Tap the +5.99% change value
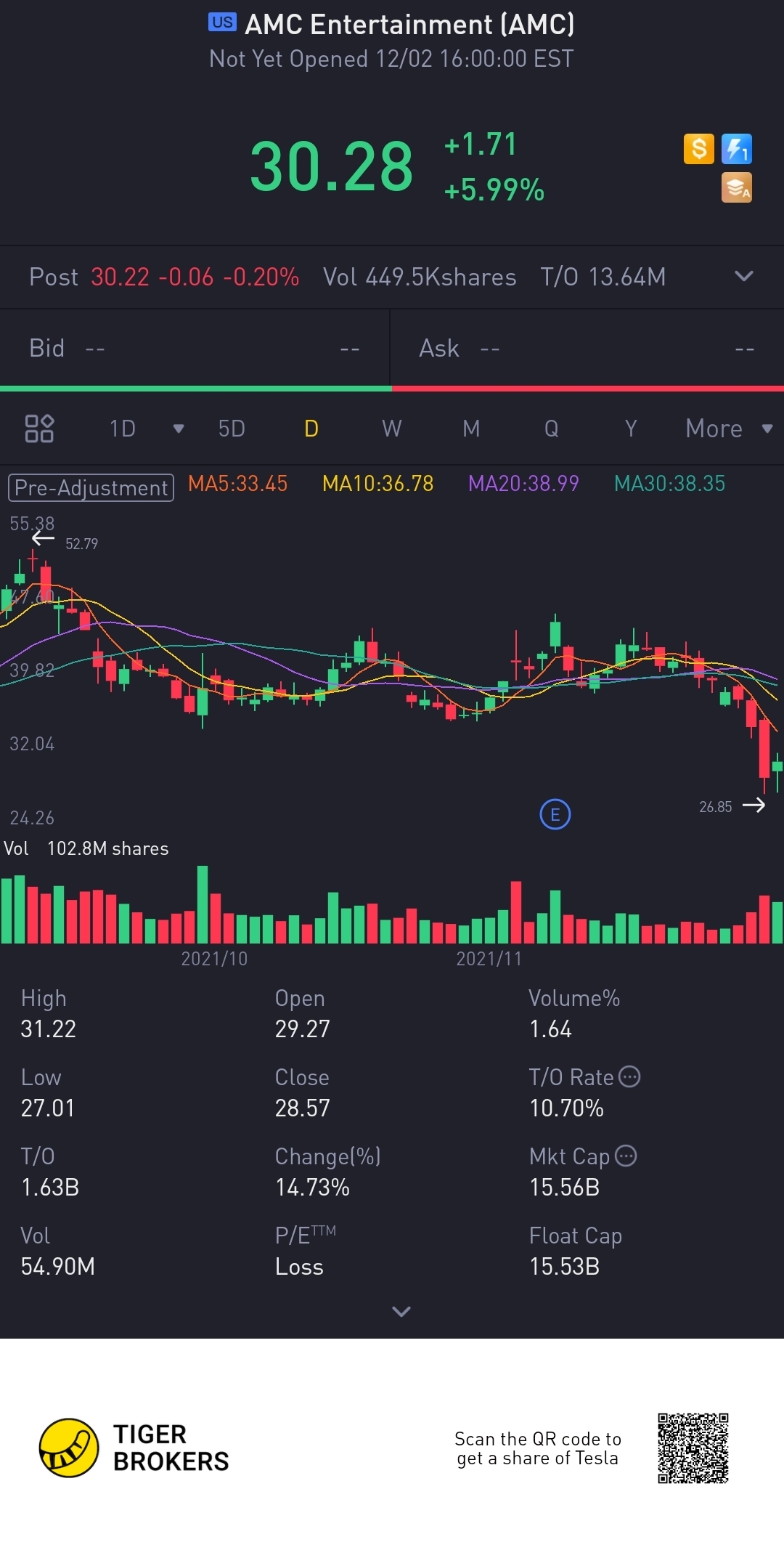Screen dimensions: 784x1558 point(494,190)
